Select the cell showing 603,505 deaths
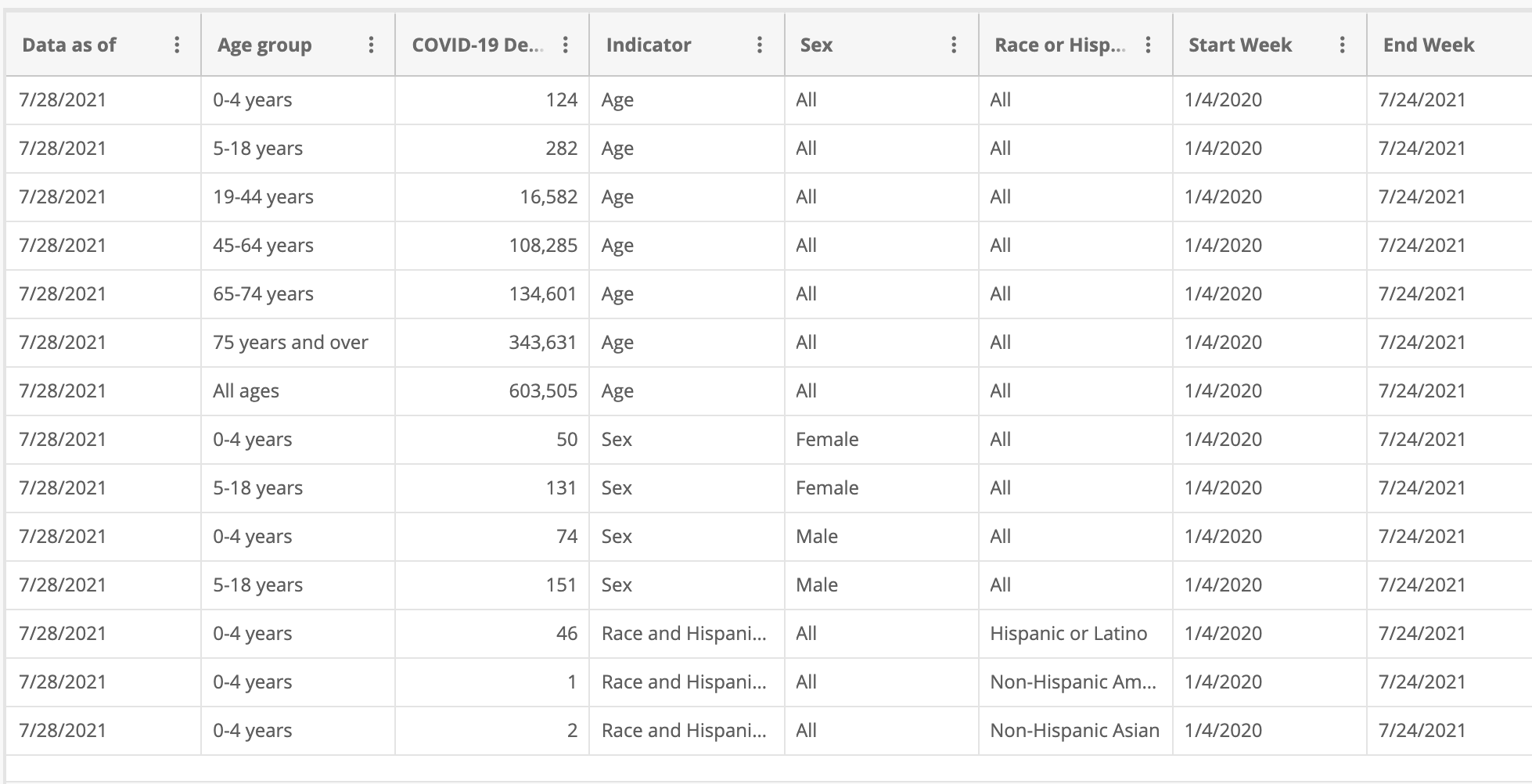Image resolution: width=1532 pixels, height=784 pixels. tap(540, 390)
